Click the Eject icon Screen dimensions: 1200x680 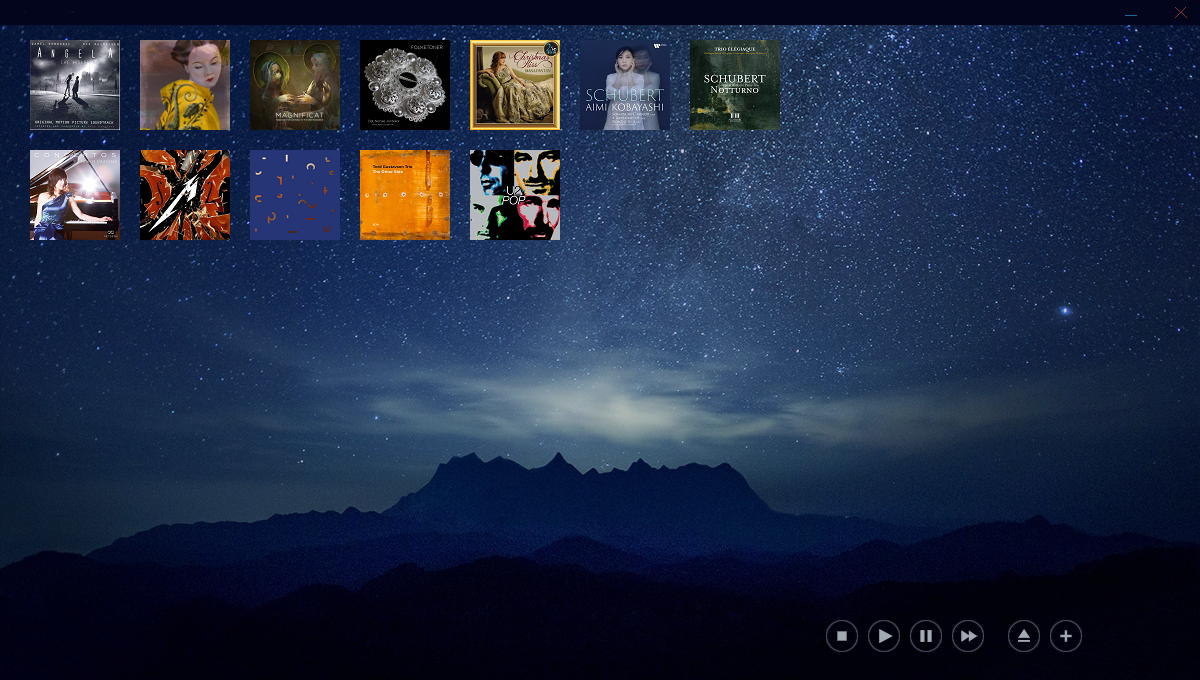1024,636
